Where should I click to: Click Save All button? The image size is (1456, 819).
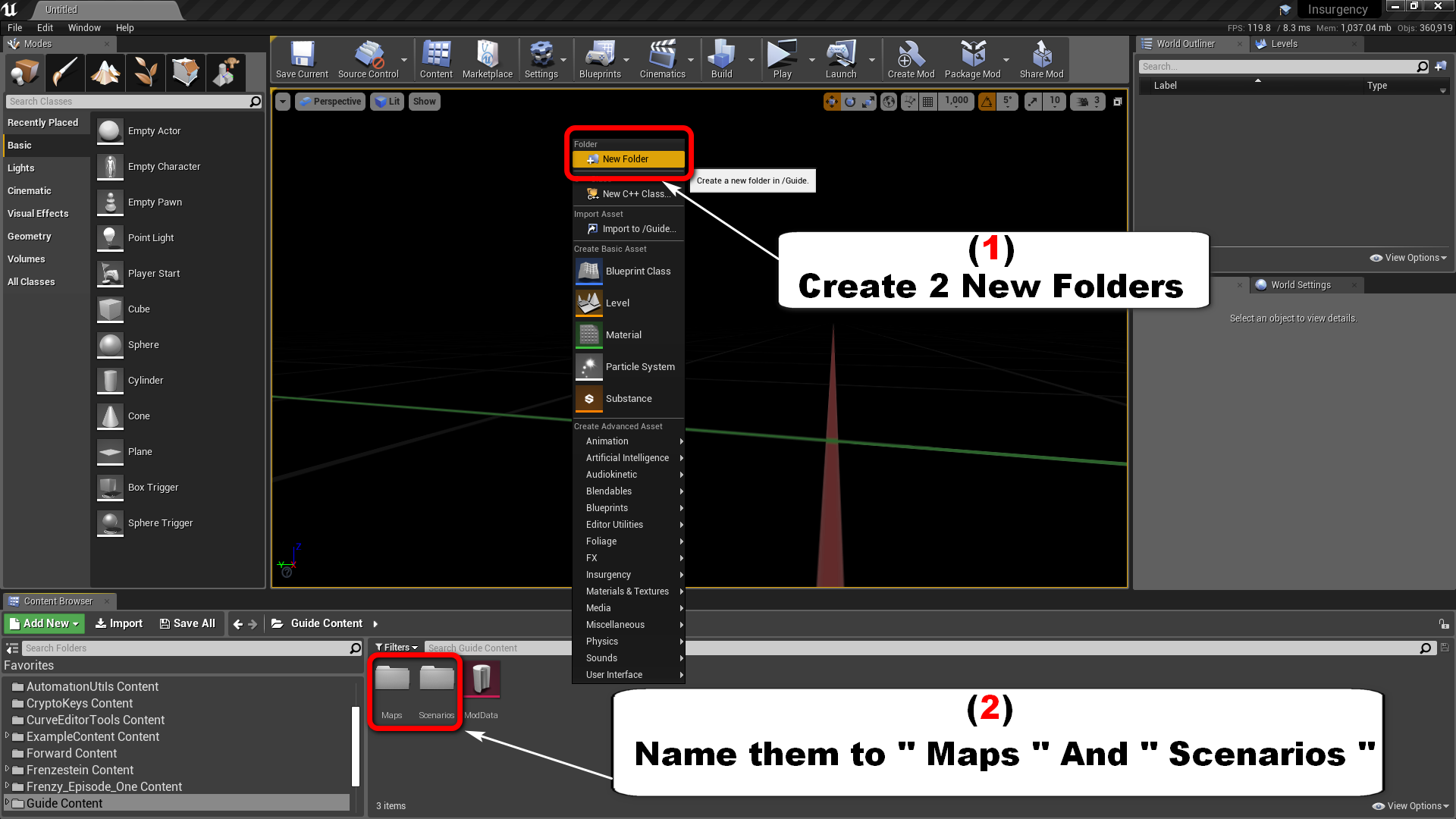[187, 623]
